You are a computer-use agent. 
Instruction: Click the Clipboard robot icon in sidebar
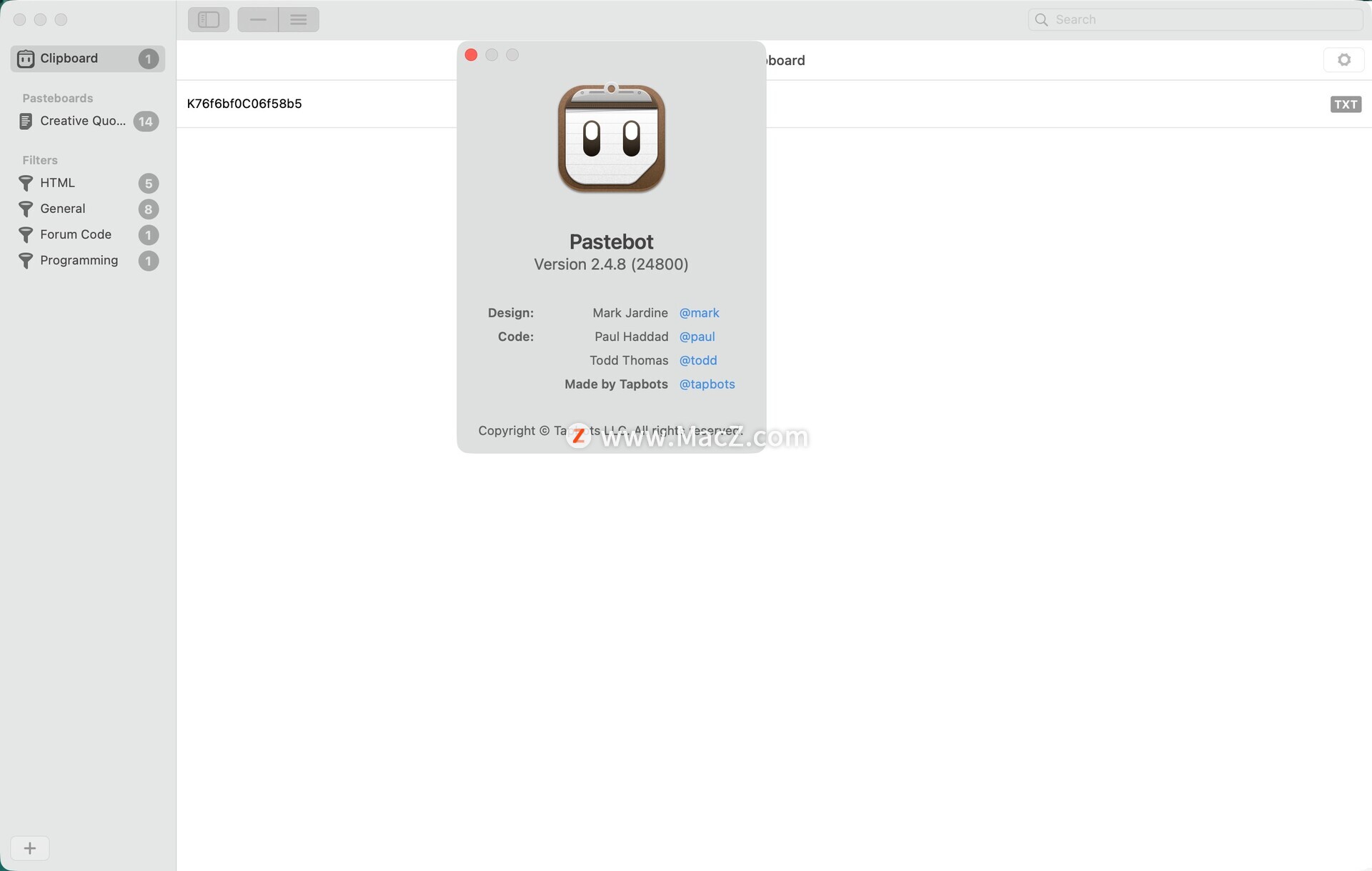tap(26, 59)
